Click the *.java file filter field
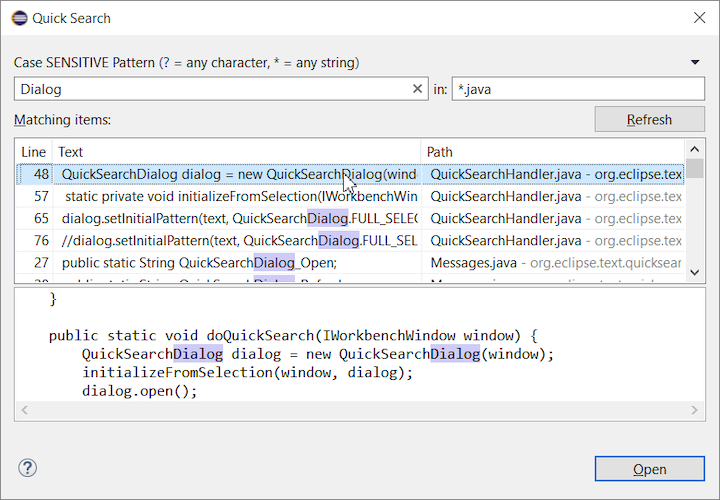This screenshot has width=720, height=500. point(577,89)
